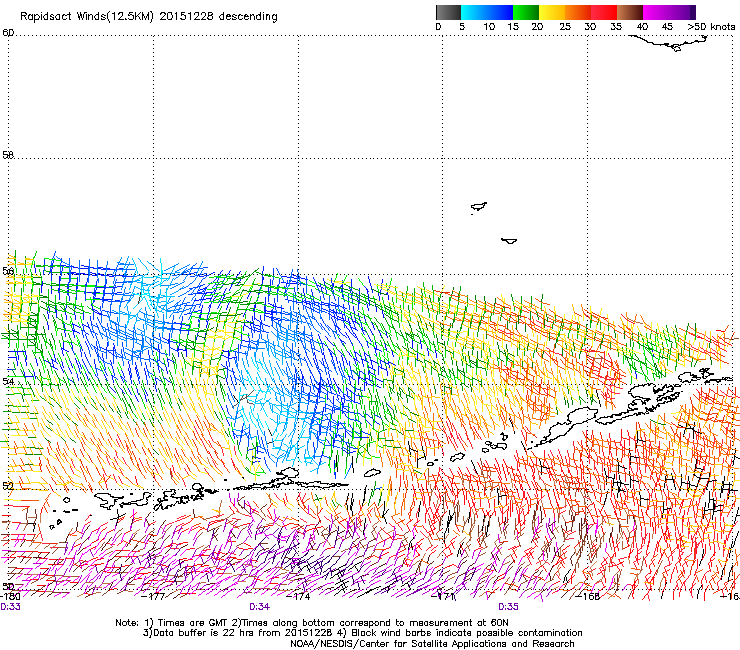Click the latitude label '56'

[8, 271]
